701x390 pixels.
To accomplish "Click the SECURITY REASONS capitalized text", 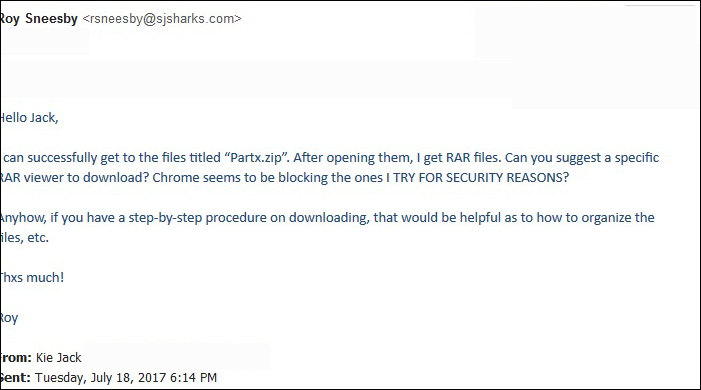I will (507, 178).
